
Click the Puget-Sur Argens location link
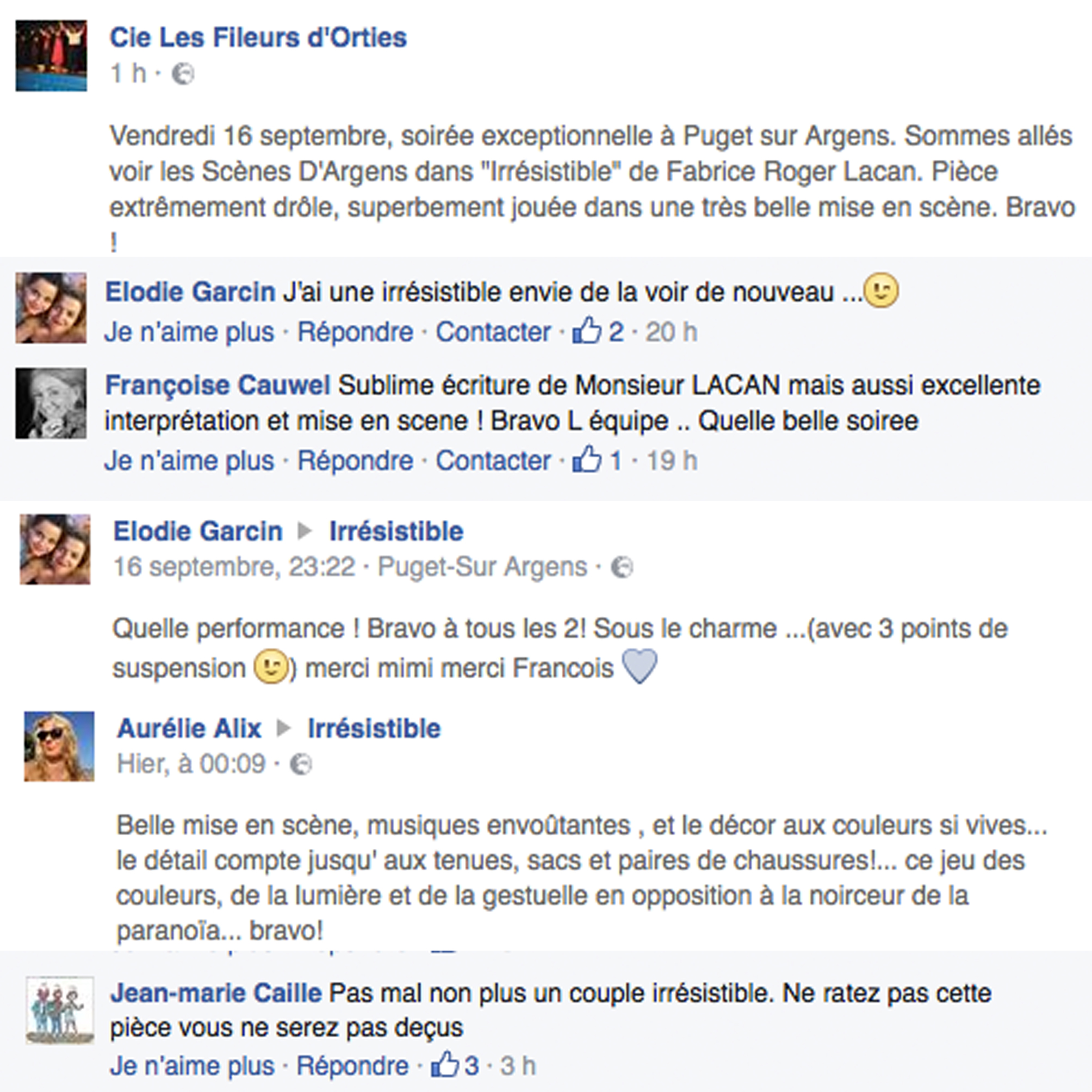tap(483, 567)
